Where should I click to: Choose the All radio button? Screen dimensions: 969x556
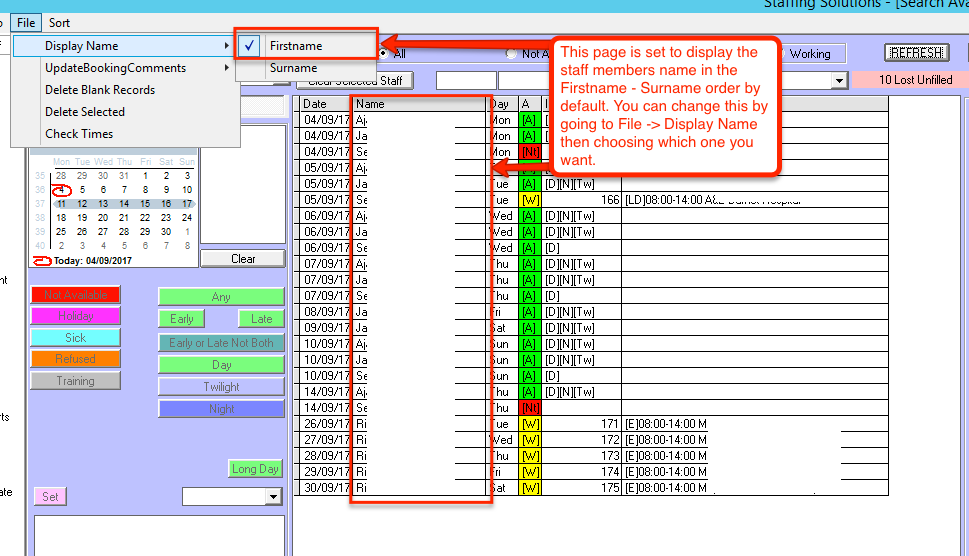point(383,54)
